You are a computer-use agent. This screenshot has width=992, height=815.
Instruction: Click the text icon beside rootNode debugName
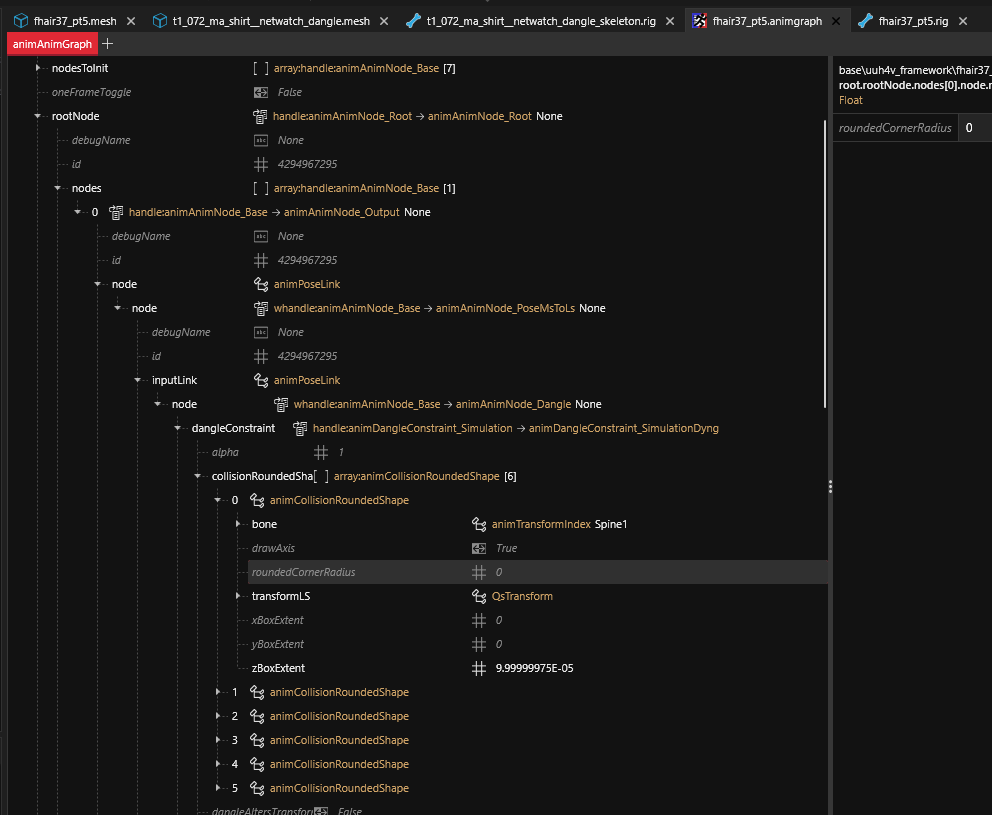point(260,140)
